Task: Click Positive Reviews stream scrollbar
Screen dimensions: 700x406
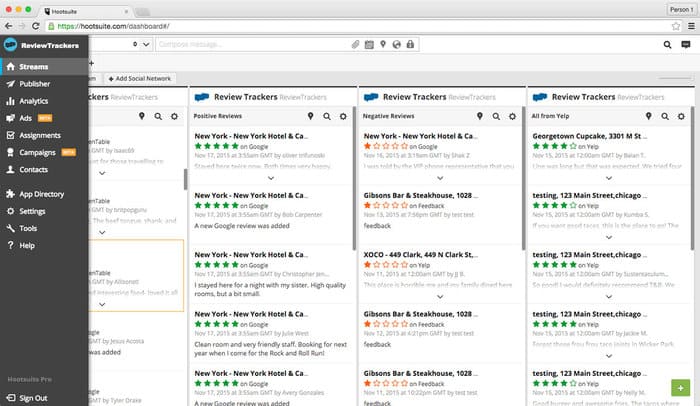Action: 354,178
